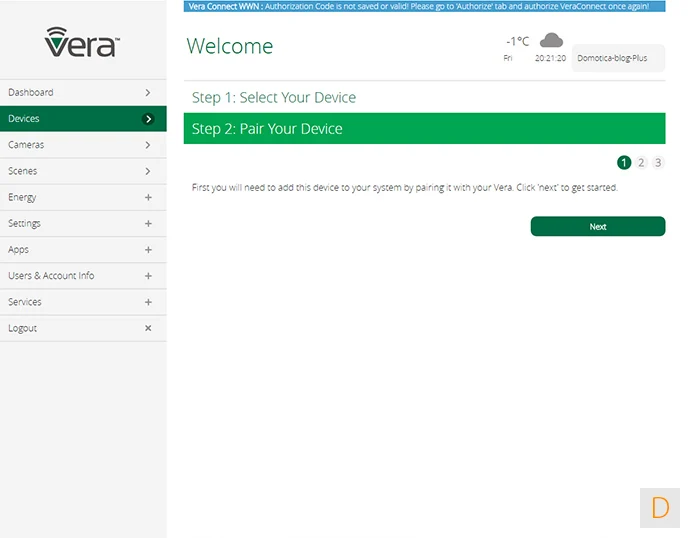Open the Services menu item
This screenshot has height=538, width=690.
pos(83,302)
